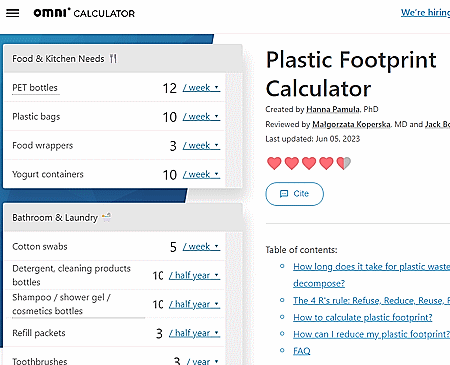Jump to The 4 R's rule section
Viewport: 450px width, 365px height.
[371, 301]
